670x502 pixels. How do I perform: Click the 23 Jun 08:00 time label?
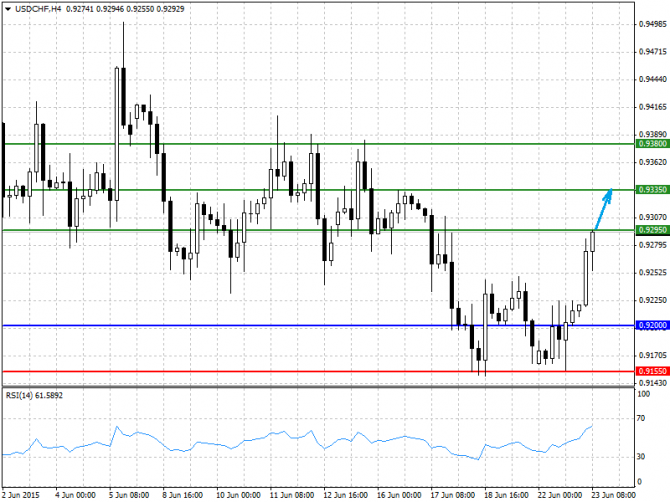(x=614, y=495)
